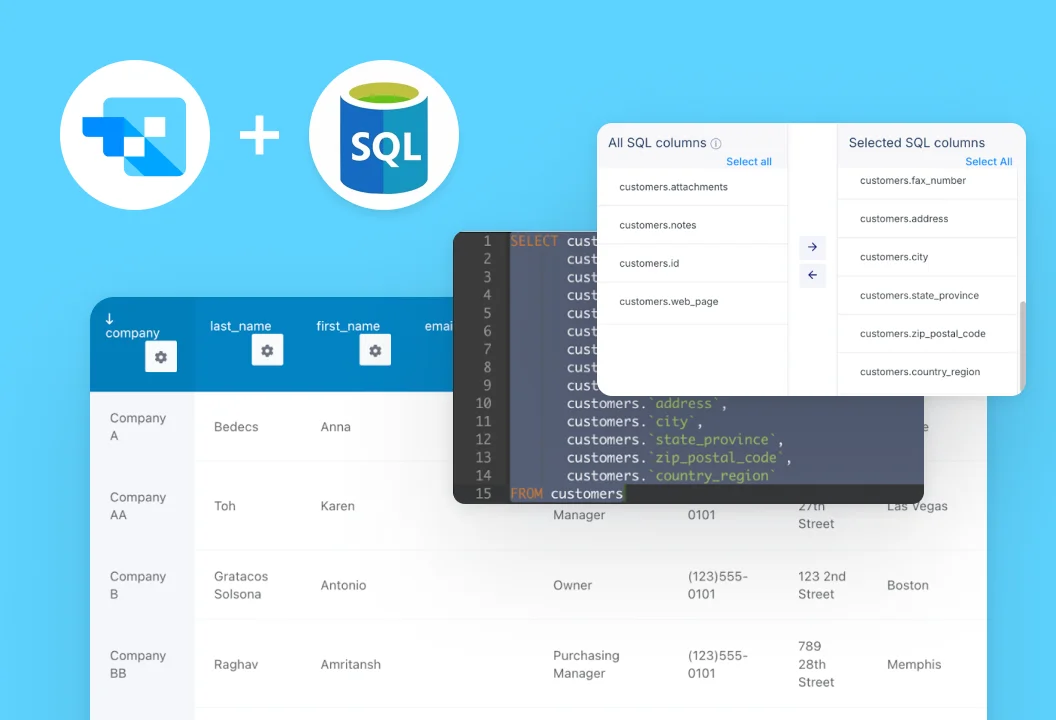
Task: Click SQL line with country_region
Action: point(671,476)
